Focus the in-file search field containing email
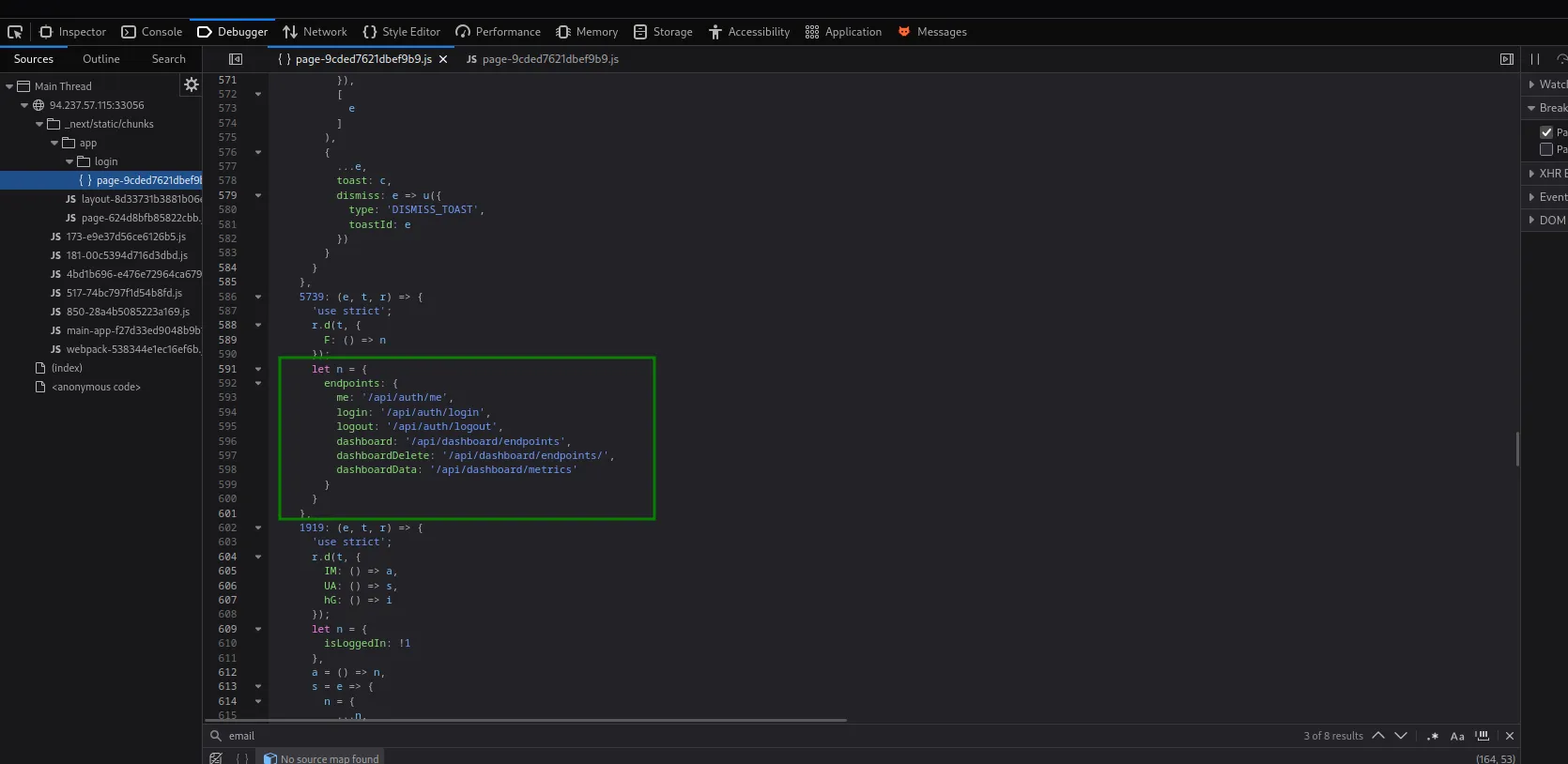 (x=751, y=736)
